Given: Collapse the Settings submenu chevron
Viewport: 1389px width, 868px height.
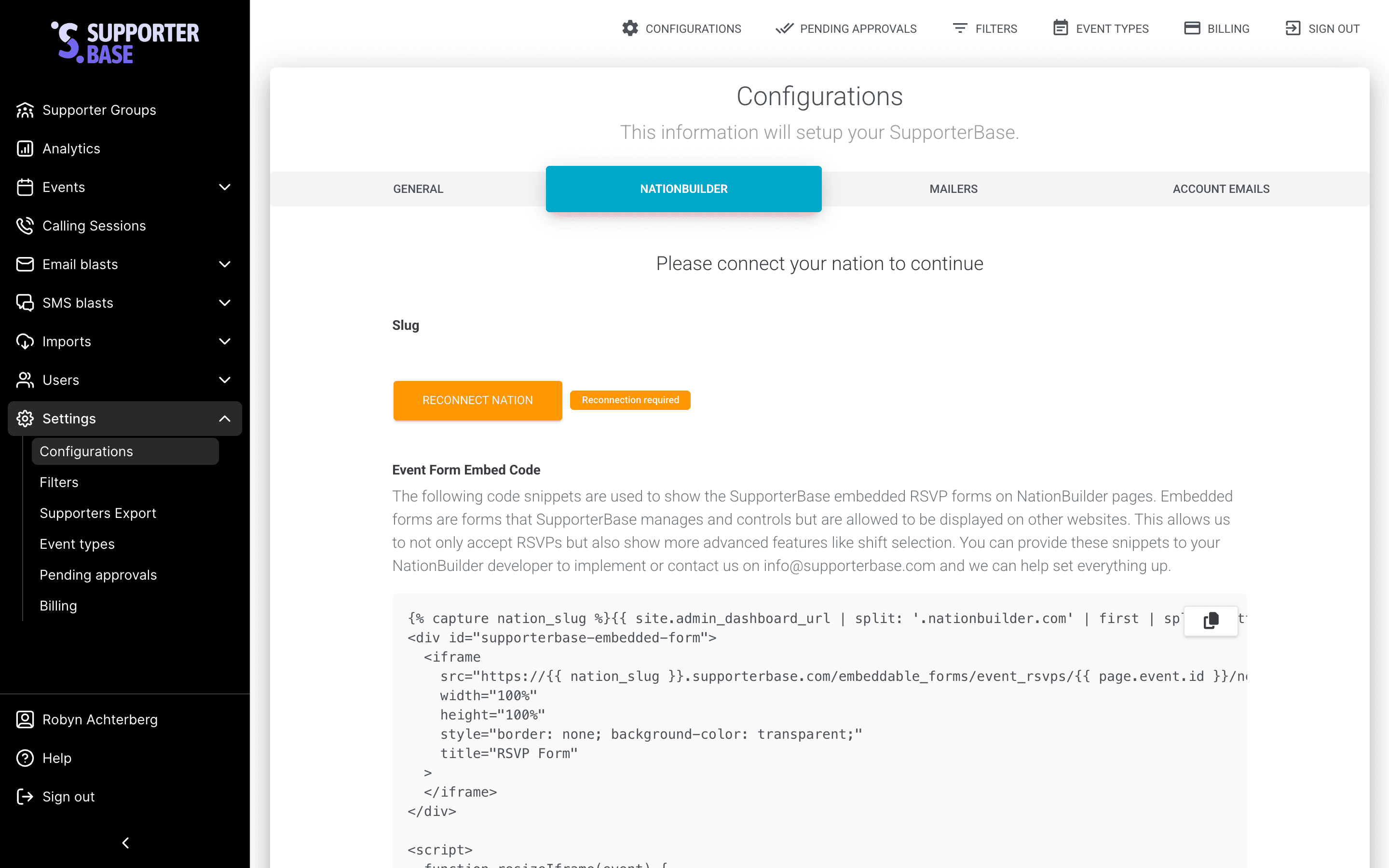Looking at the screenshot, I should [x=224, y=419].
